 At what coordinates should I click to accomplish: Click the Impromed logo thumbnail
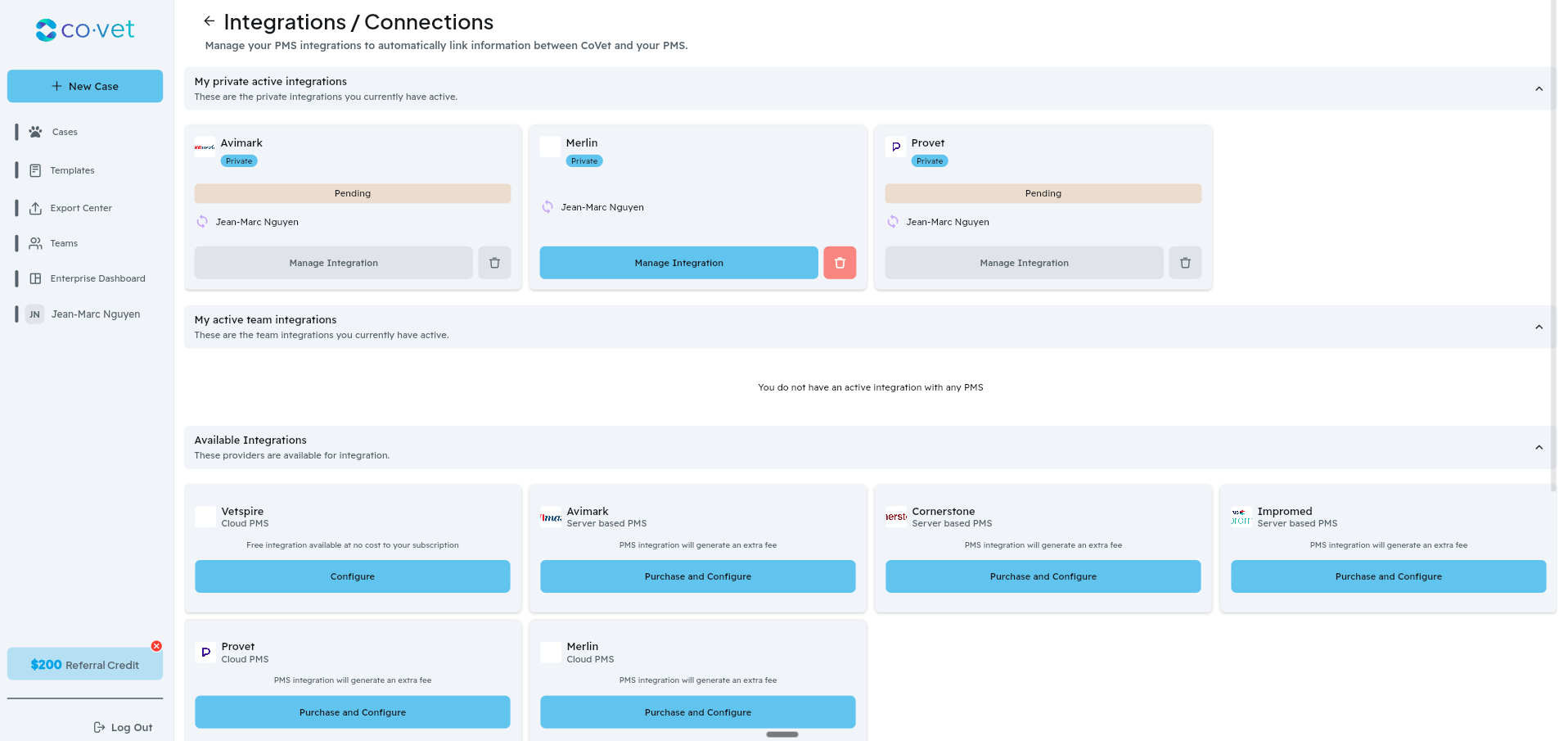click(1241, 517)
